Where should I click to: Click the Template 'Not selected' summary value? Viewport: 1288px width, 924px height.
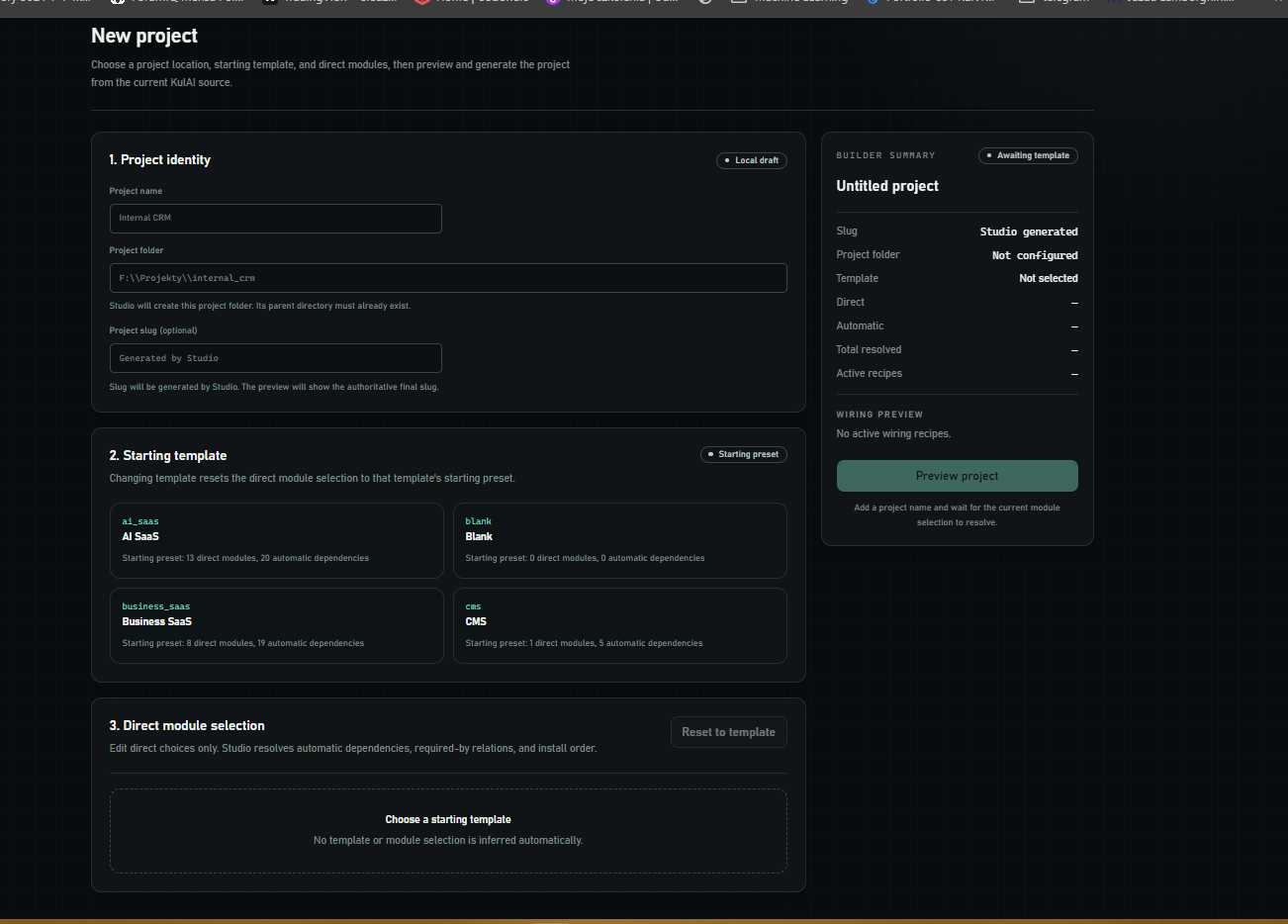1049,279
